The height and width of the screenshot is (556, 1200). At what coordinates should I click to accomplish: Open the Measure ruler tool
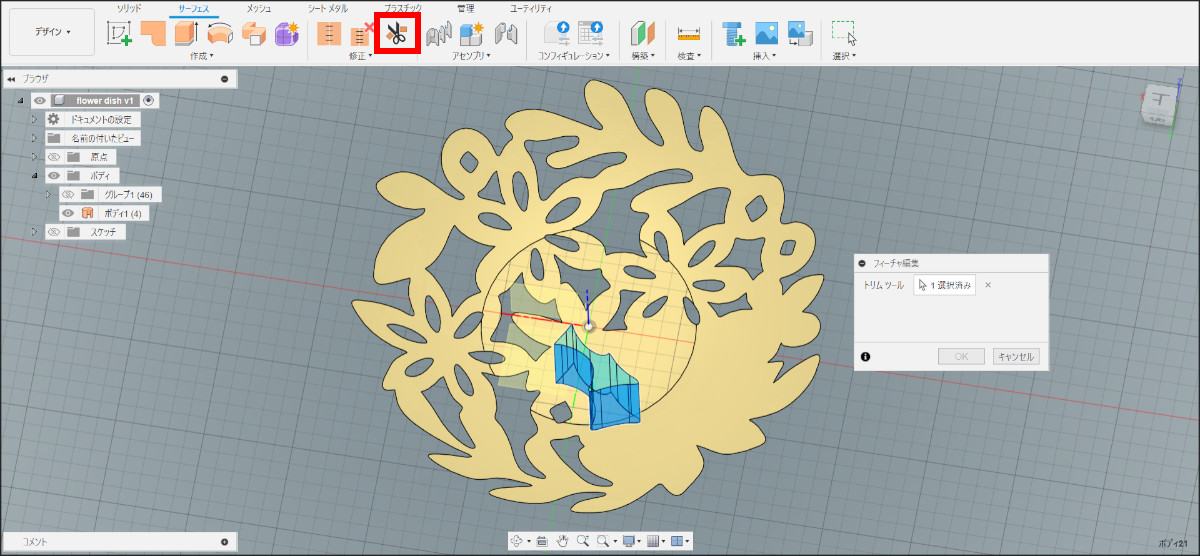[688, 34]
